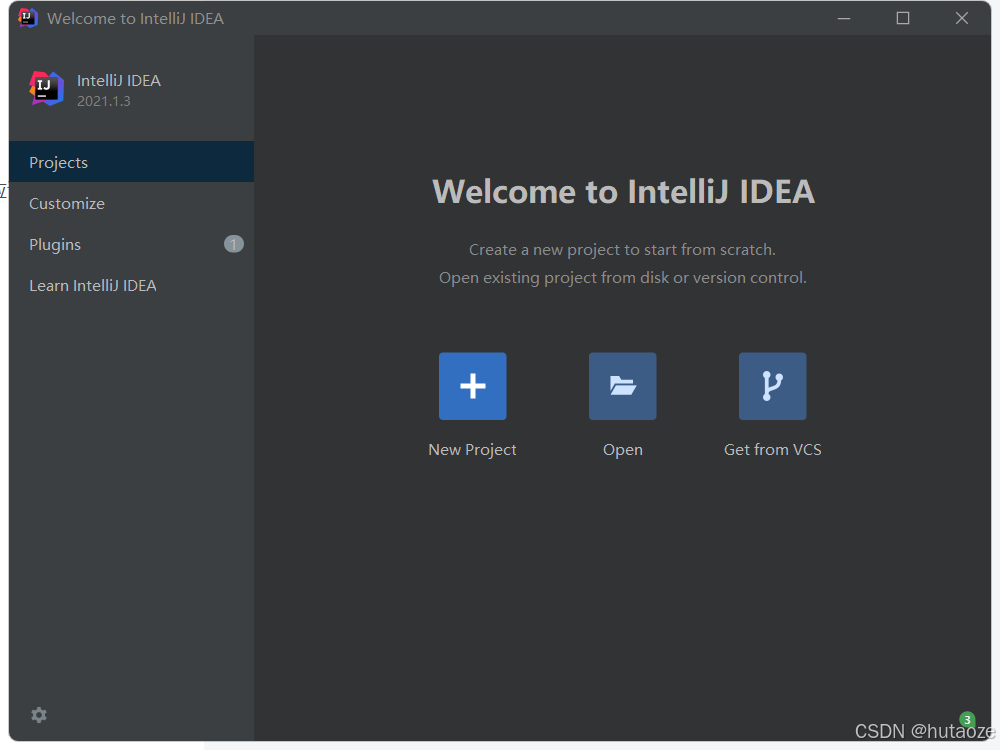
Task: Click the Welcome to IntelliJ IDEA heading
Action: click(x=623, y=191)
